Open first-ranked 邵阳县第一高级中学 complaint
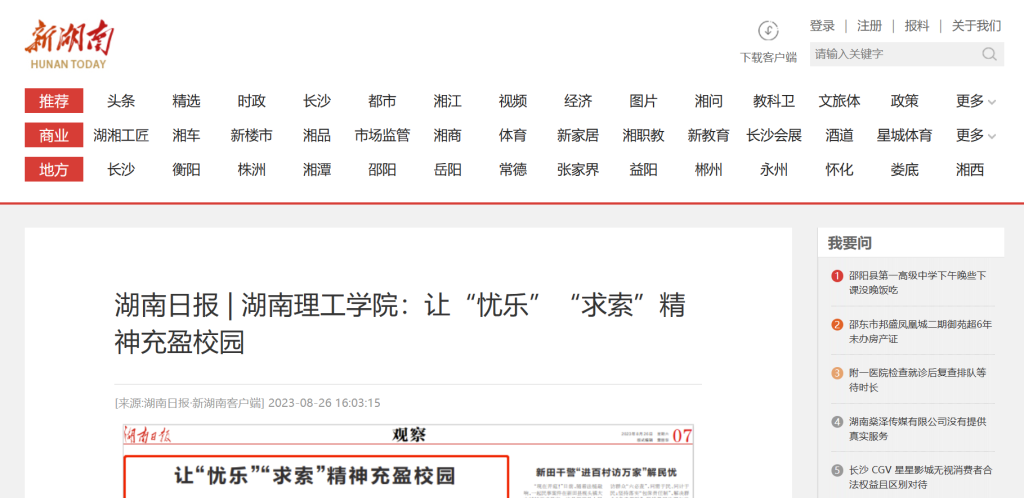This screenshot has height=498, width=1024. coord(917,282)
